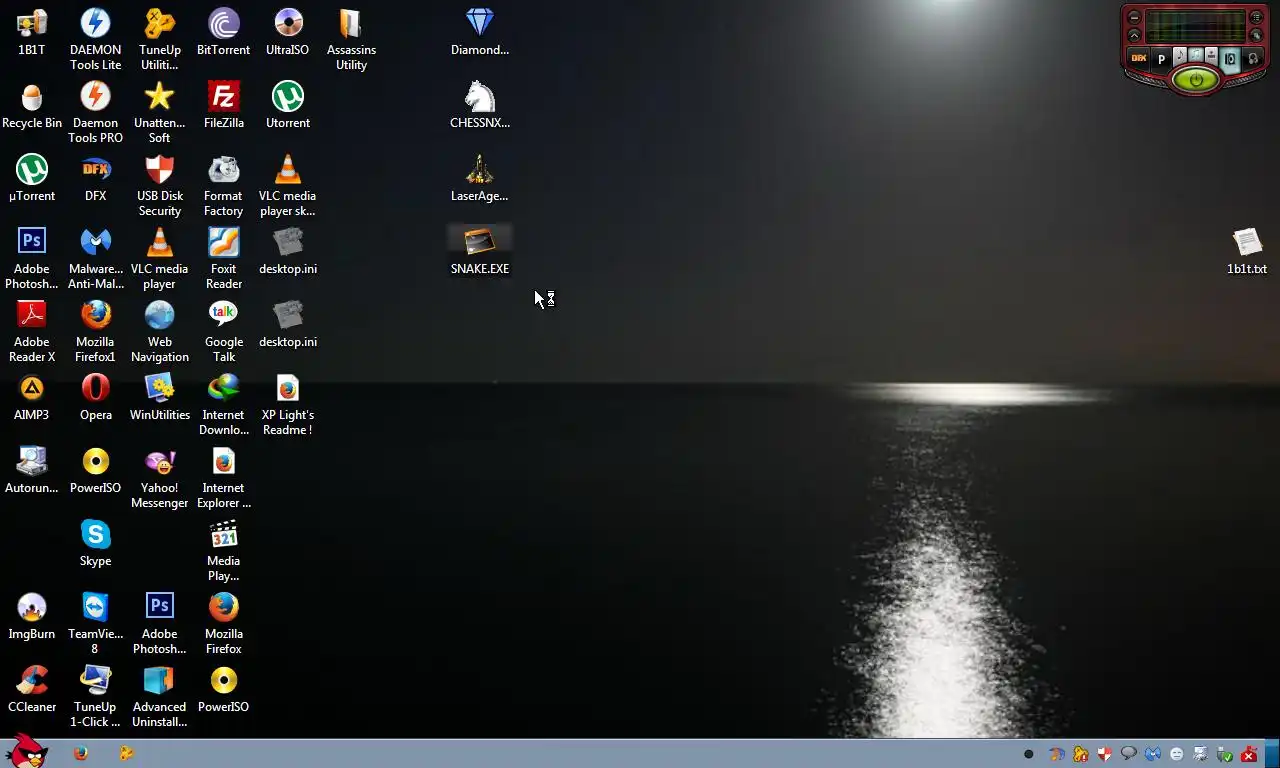Open VLC media player skinned shortcut
Screen dimensions: 1280x768
pos(287,185)
